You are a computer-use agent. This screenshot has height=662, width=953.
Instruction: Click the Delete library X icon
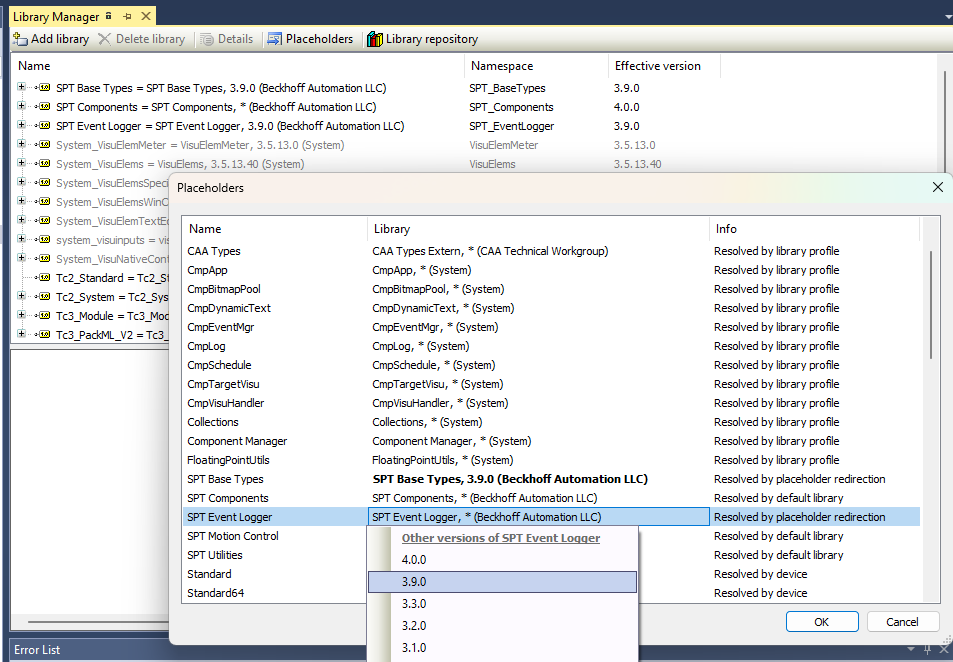(x=105, y=40)
